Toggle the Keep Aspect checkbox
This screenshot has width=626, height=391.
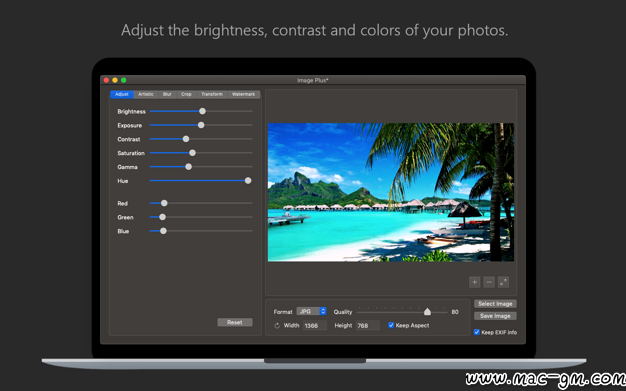pos(391,325)
